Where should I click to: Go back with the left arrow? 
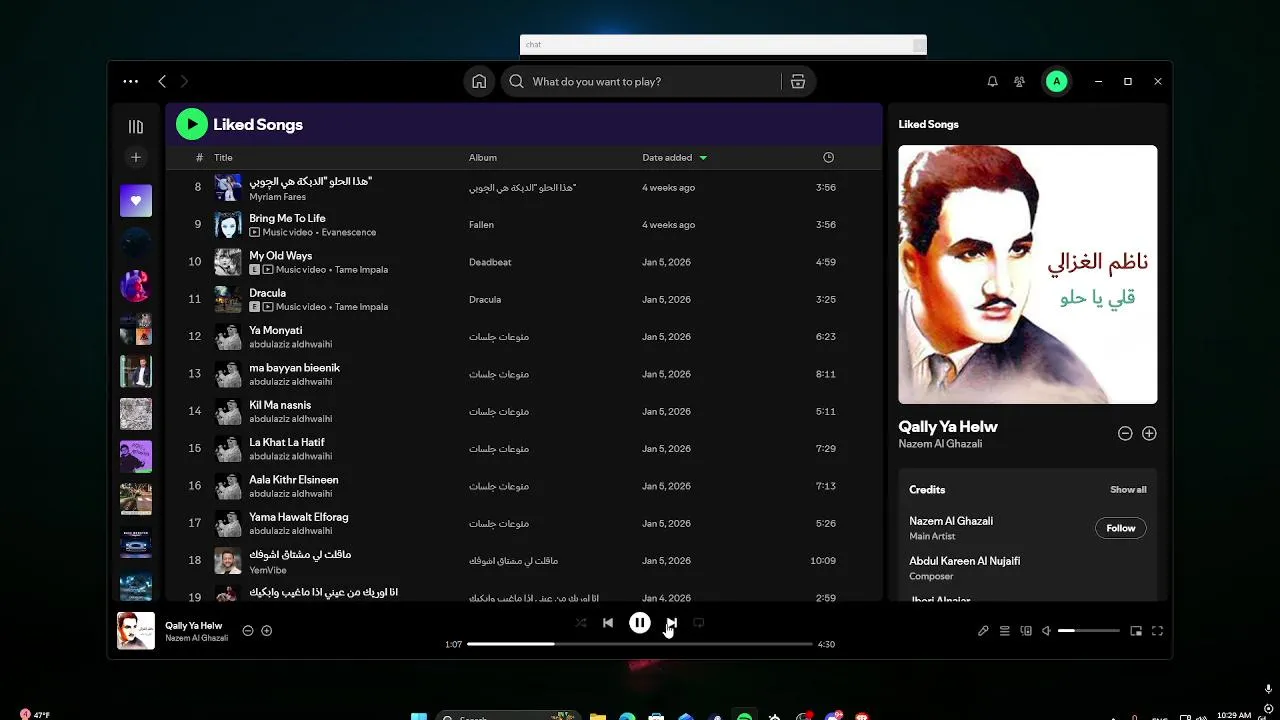point(162,81)
